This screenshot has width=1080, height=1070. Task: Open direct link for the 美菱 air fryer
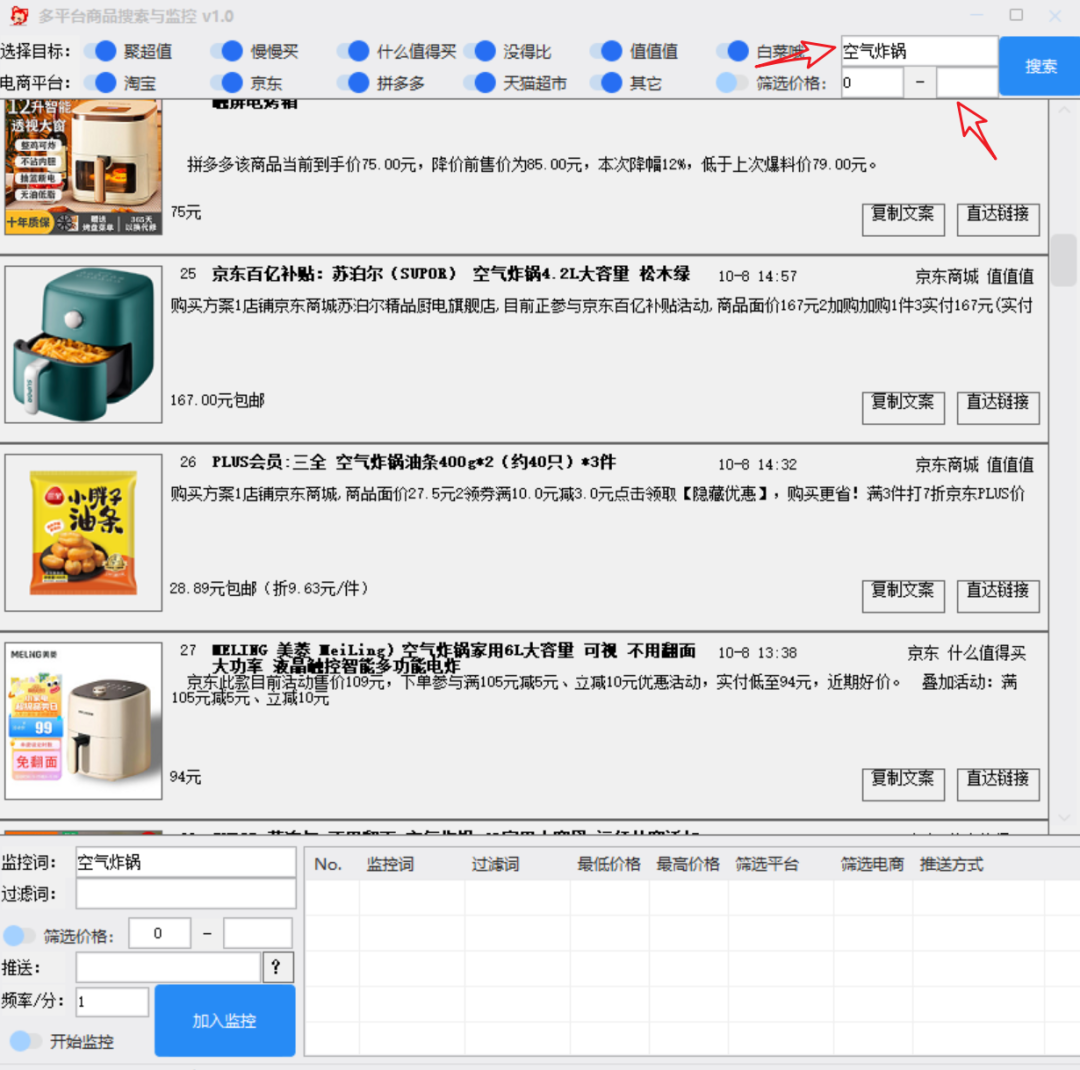[x=998, y=785]
